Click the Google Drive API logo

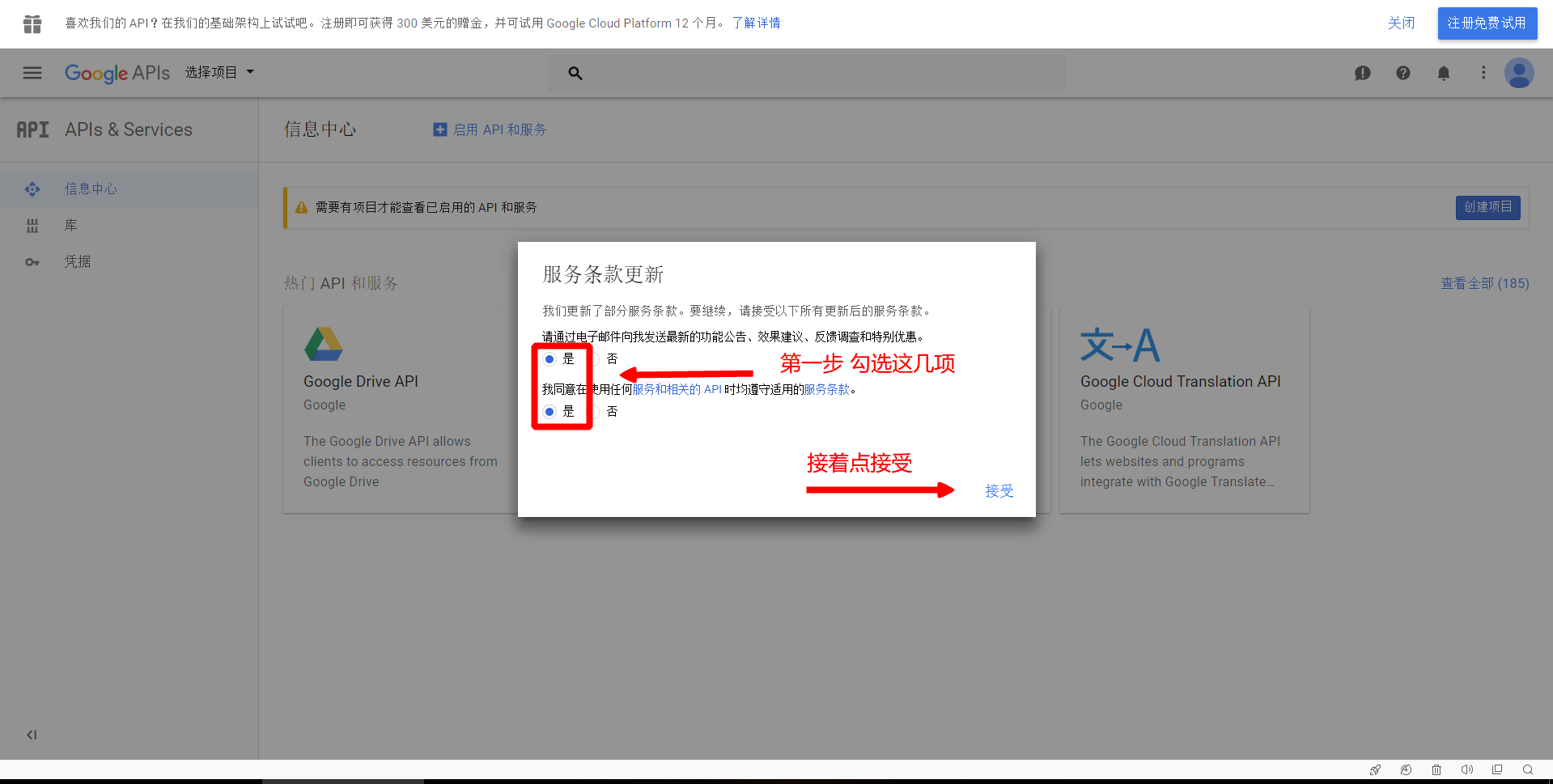point(324,344)
